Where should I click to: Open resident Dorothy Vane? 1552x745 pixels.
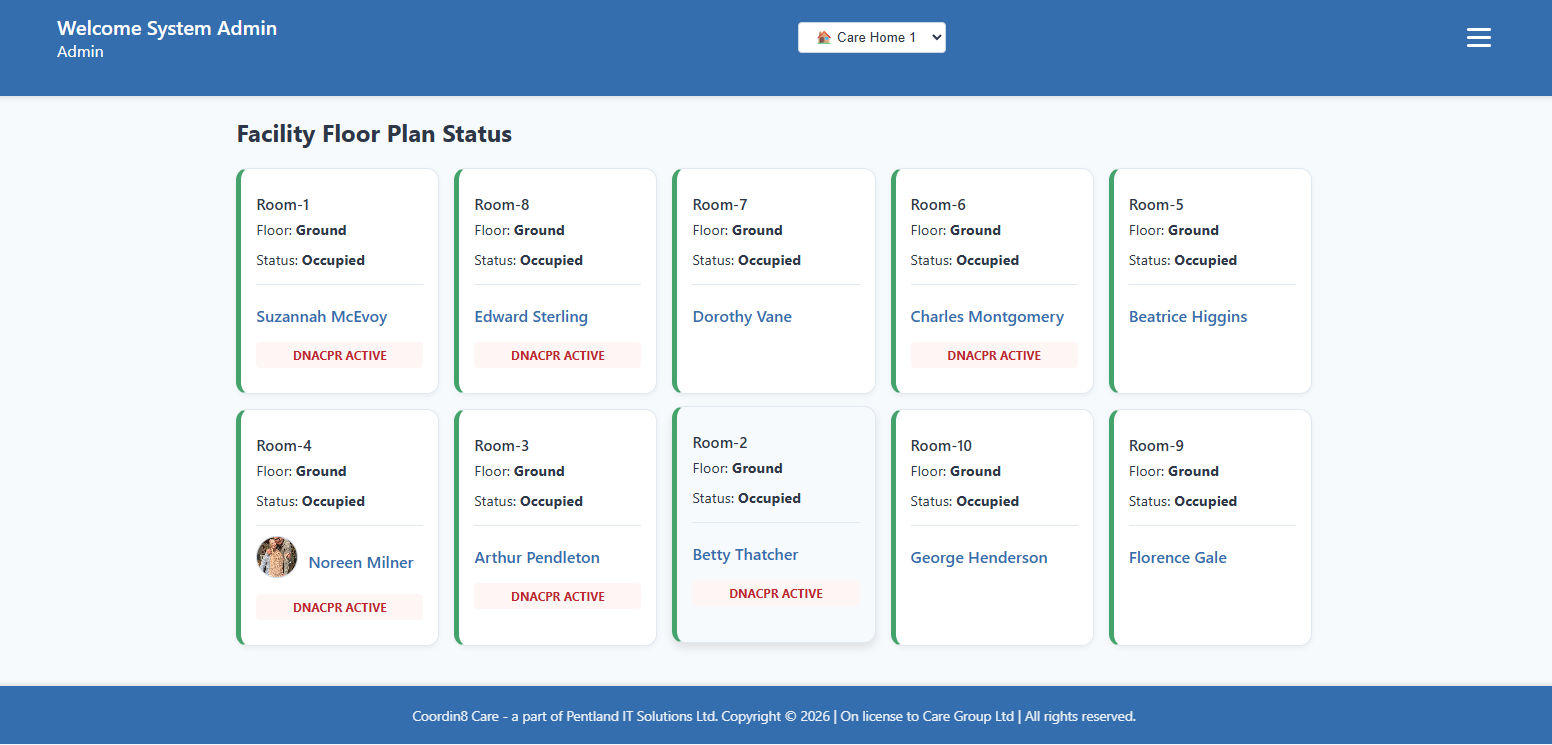(742, 317)
